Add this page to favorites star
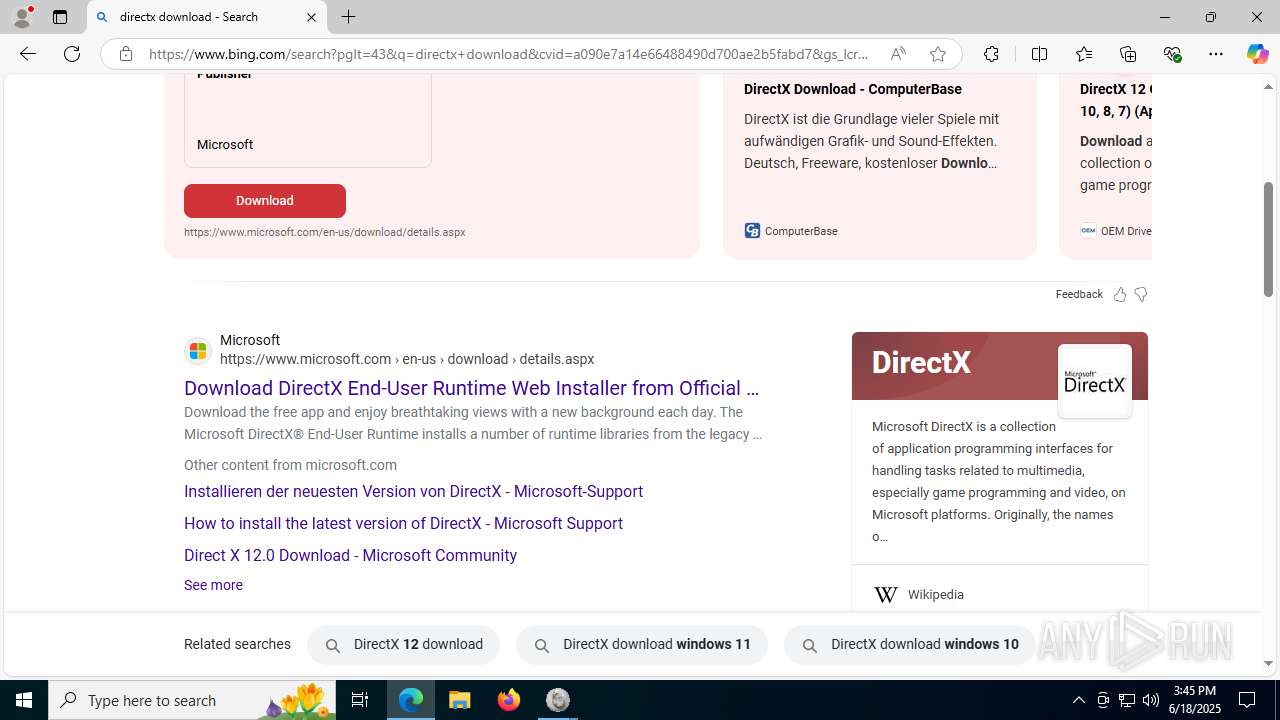Image resolution: width=1280 pixels, height=720 pixels. coord(937,54)
